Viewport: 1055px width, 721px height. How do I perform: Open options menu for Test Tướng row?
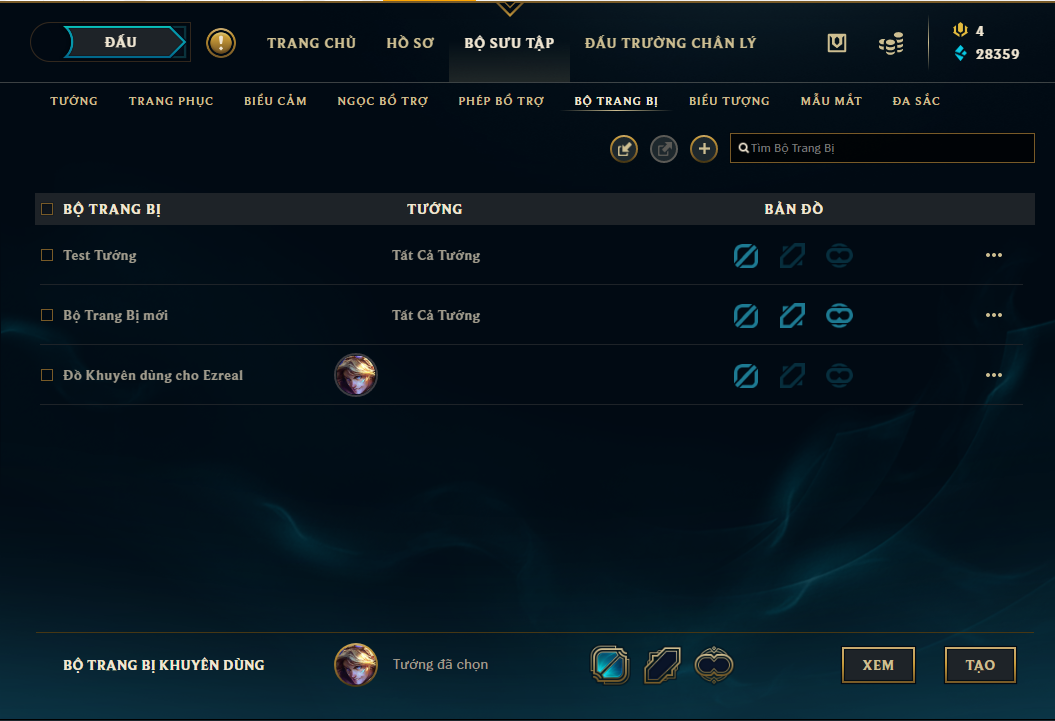[994, 255]
